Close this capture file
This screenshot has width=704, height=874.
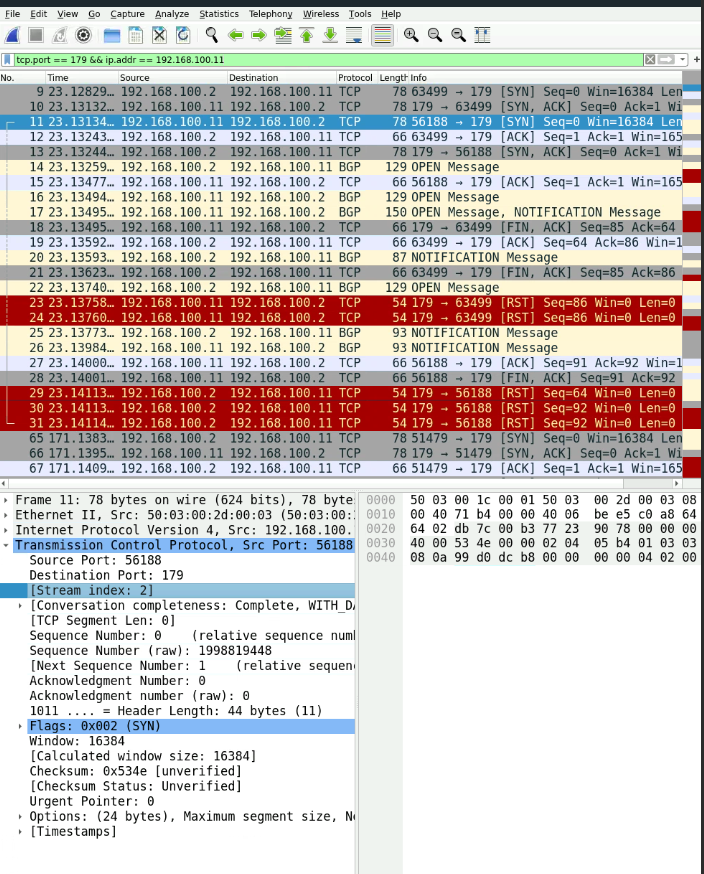coord(159,36)
